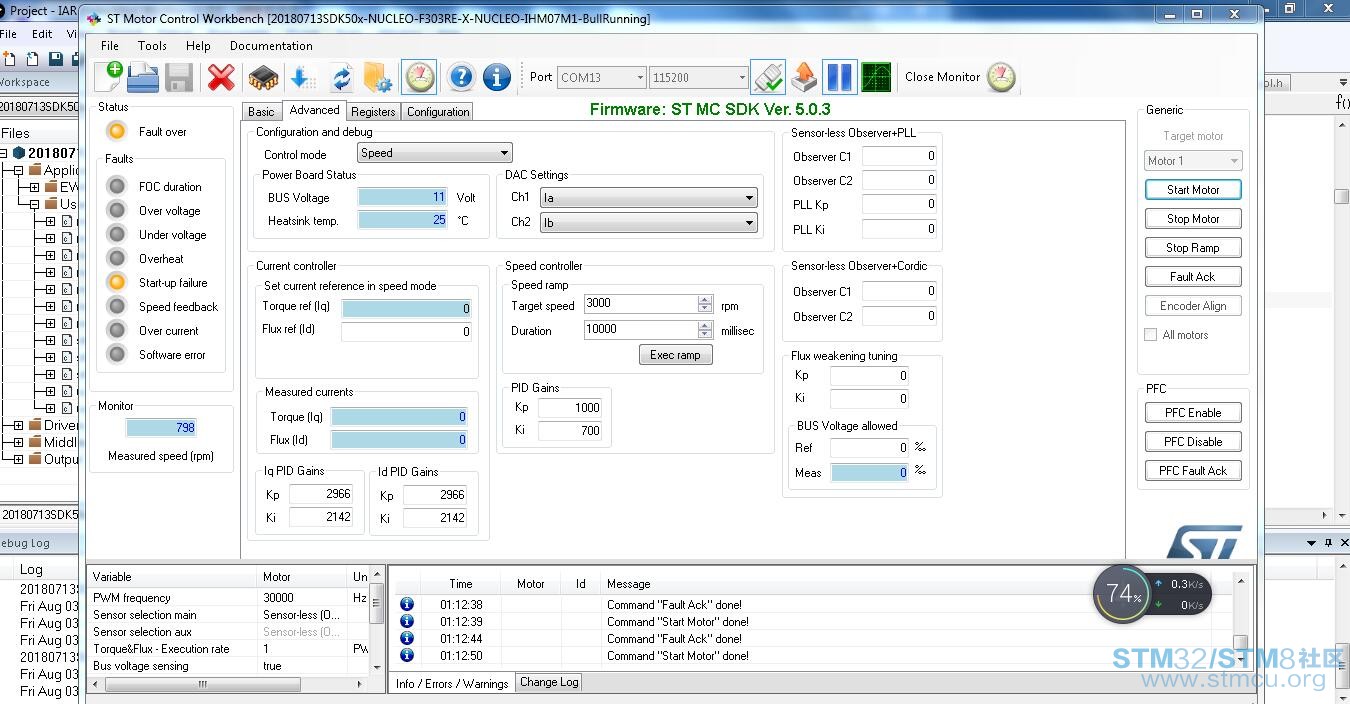The image size is (1350, 704).
Task: Create a new project with the toolbar icon
Action: pyautogui.click(x=108, y=76)
